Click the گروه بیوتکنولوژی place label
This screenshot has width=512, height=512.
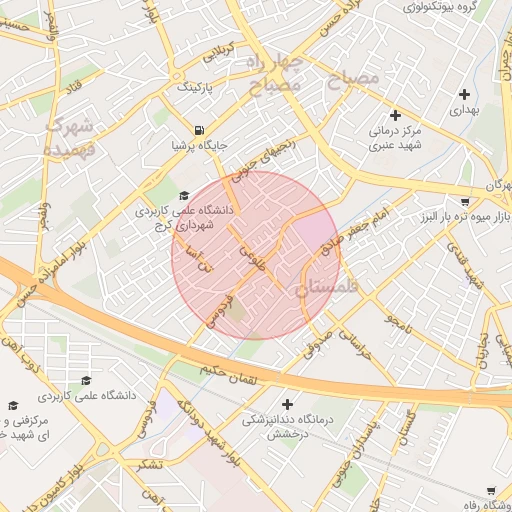pyautogui.click(x=440, y=7)
